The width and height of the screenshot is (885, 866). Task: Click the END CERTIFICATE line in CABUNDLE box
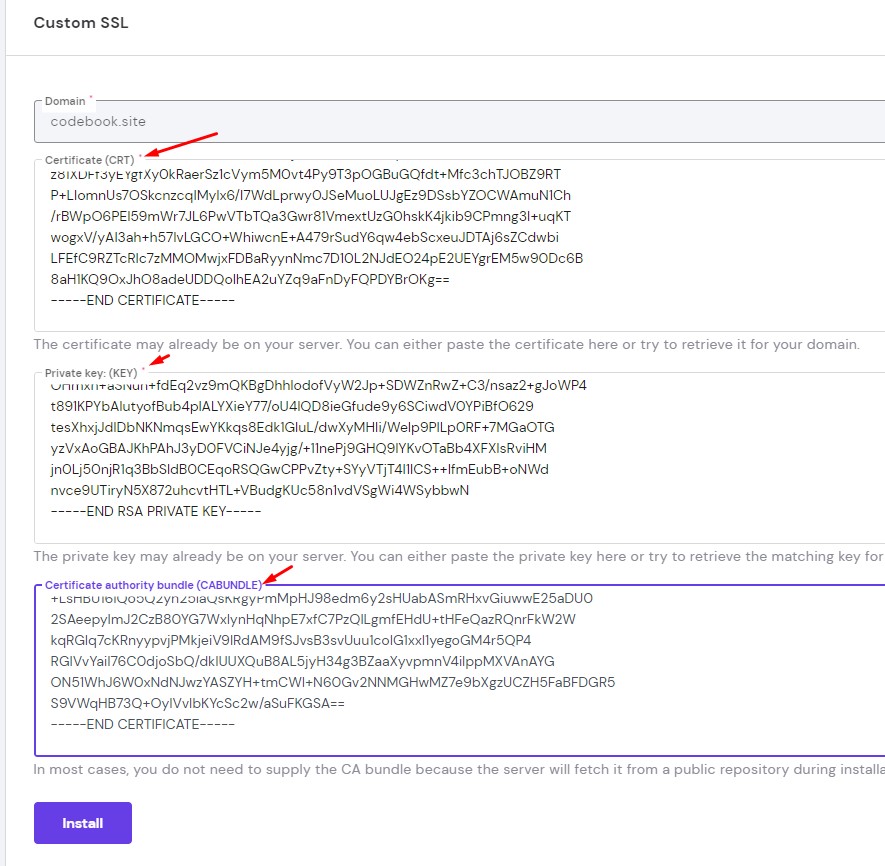click(x=142, y=724)
